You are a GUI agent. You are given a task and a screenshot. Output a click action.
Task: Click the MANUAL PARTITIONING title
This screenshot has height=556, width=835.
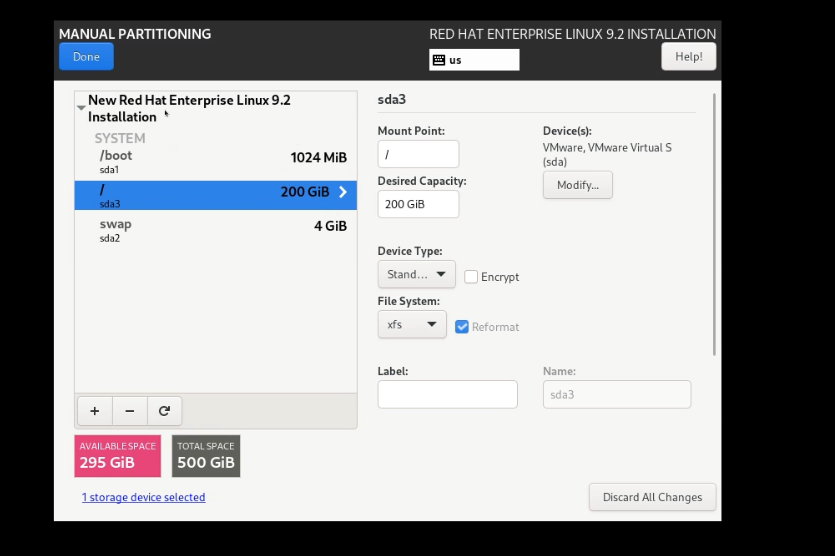click(135, 34)
